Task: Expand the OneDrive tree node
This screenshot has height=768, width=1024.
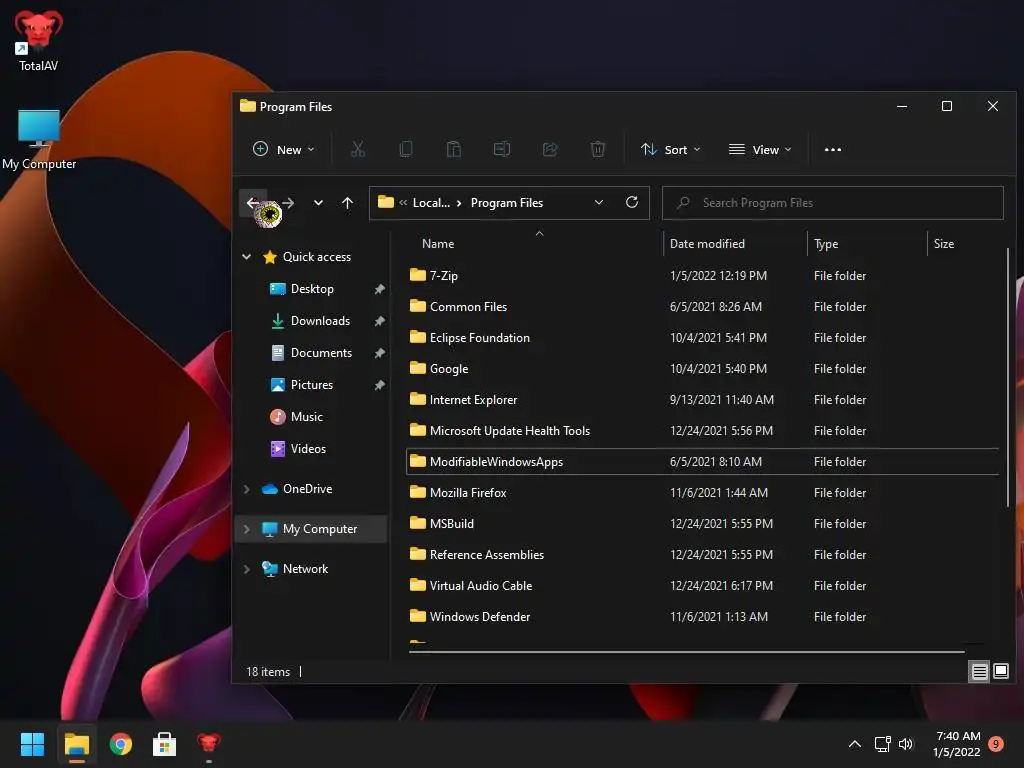Action: pos(247,488)
